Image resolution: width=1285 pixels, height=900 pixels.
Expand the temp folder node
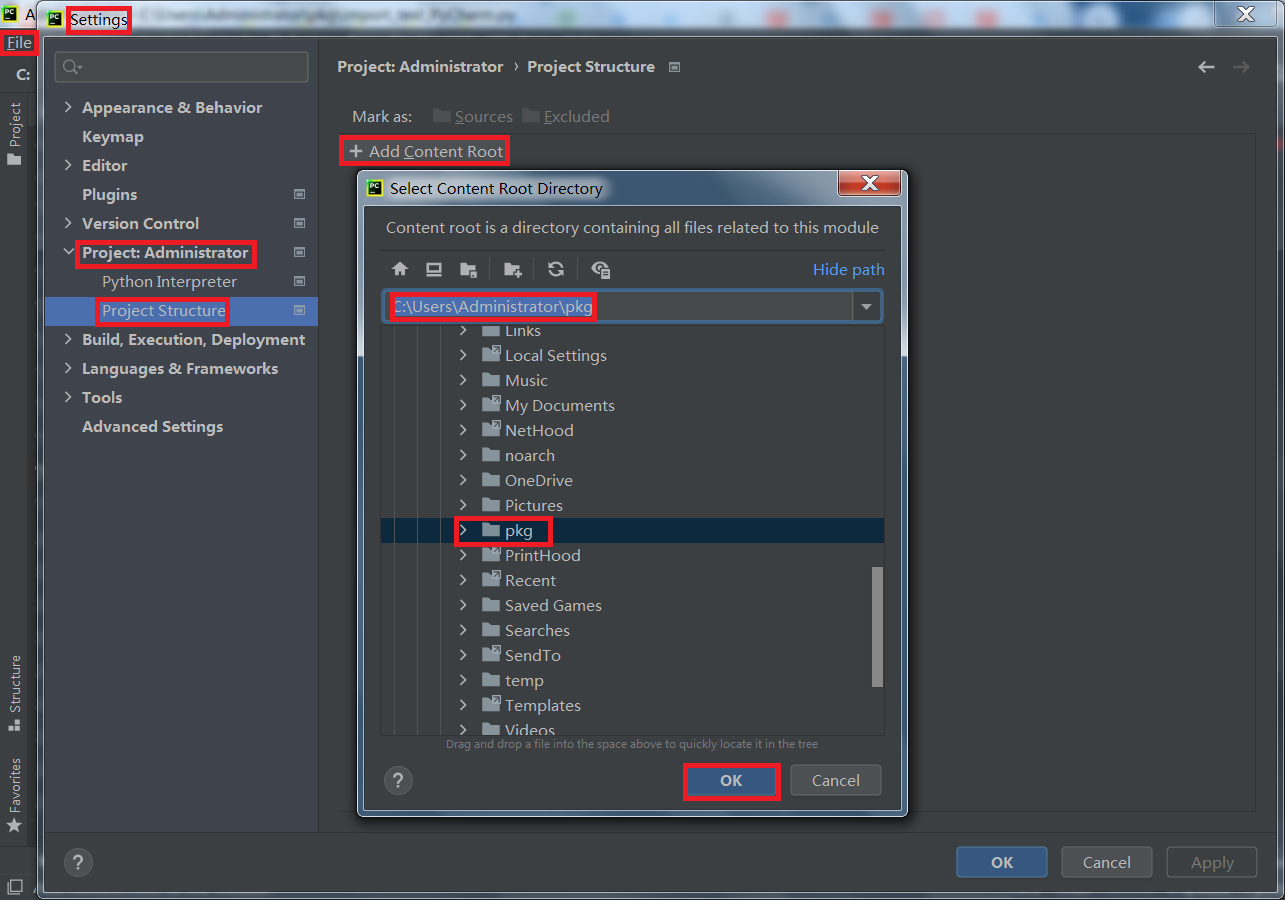coord(463,680)
